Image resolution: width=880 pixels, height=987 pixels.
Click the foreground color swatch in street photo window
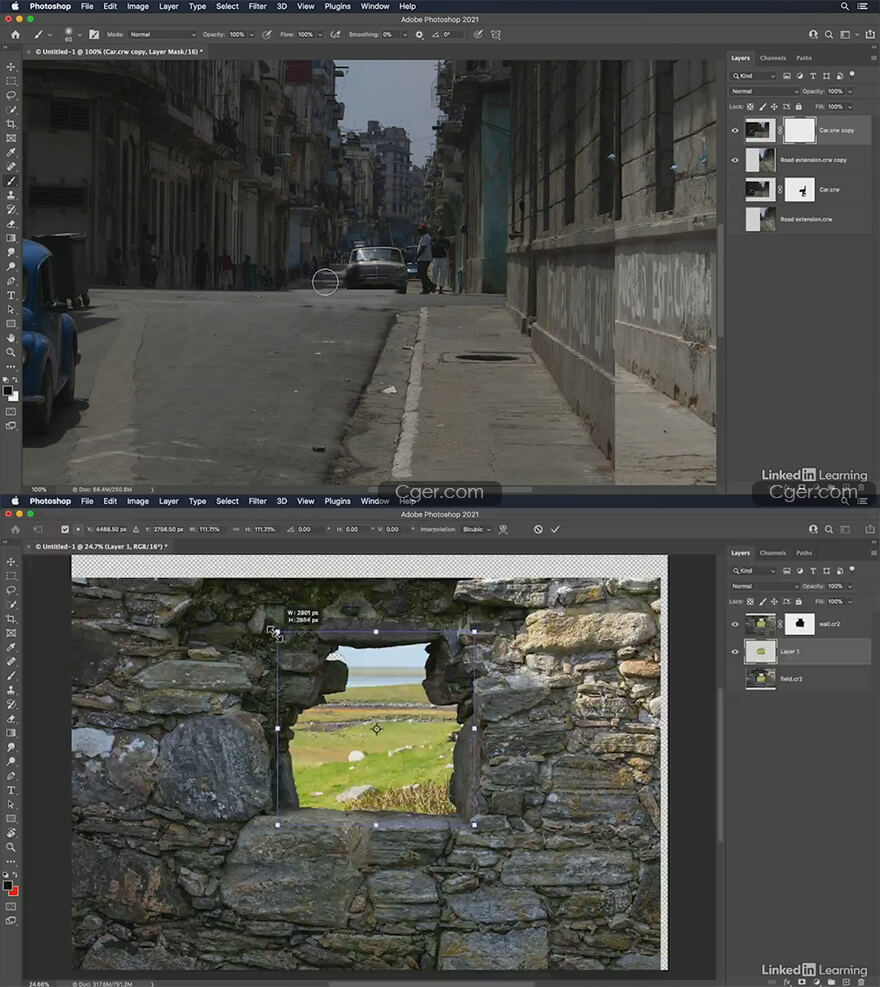pyautogui.click(x=8, y=390)
